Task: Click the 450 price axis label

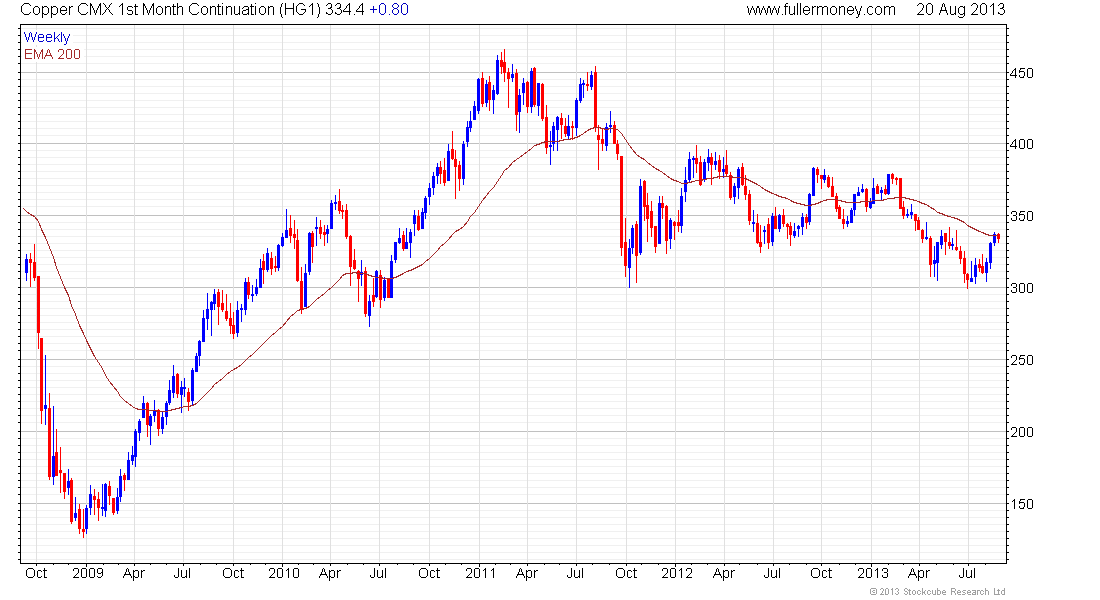Action: click(1021, 73)
